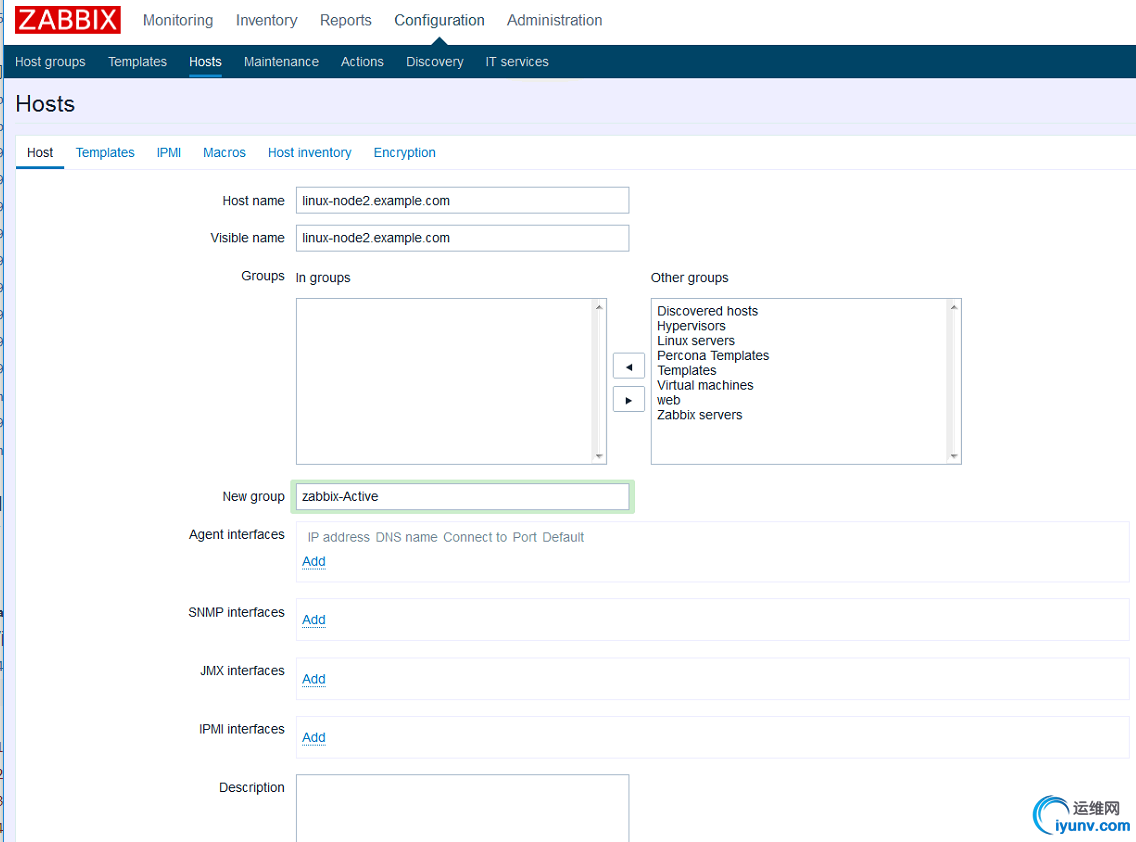Image resolution: width=1136 pixels, height=842 pixels.
Task: Select Virtual machines in Other groups
Action: [705, 385]
